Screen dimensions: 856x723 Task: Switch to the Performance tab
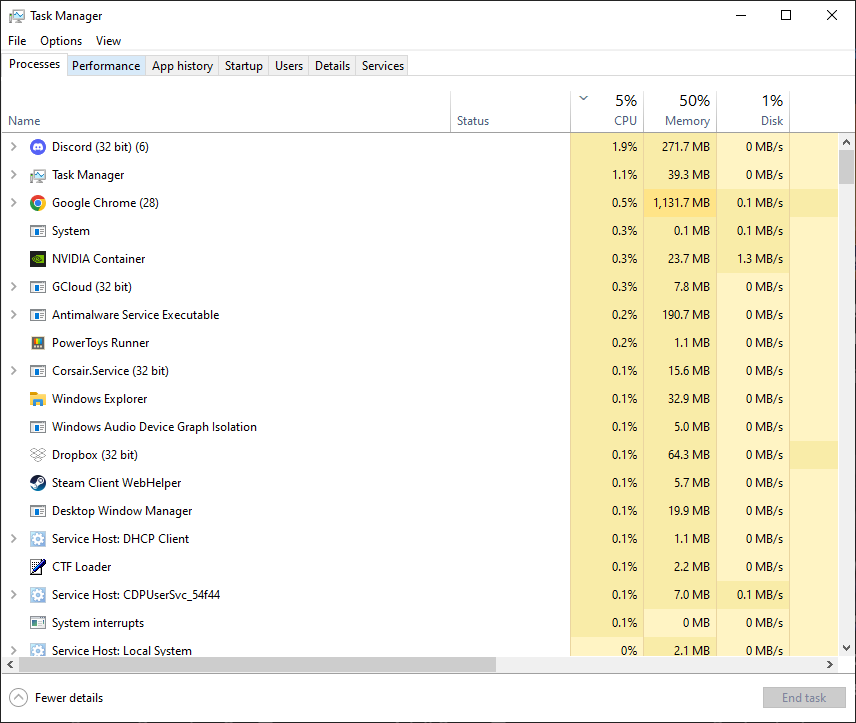tap(106, 66)
